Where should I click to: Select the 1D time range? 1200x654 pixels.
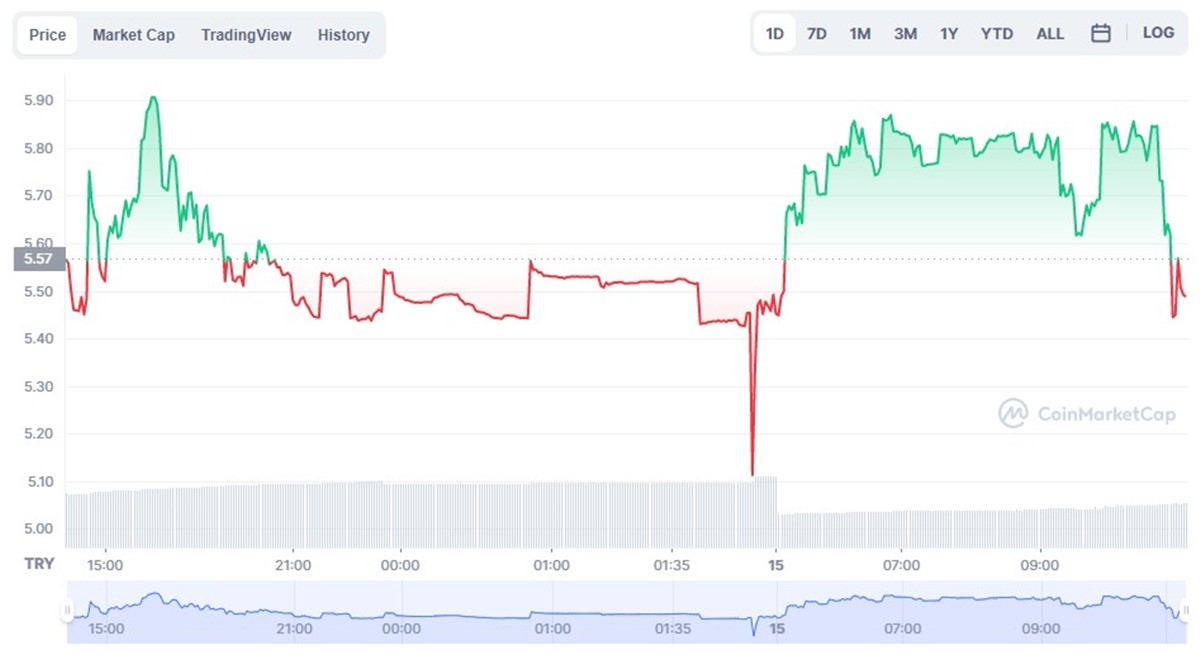tap(775, 34)
